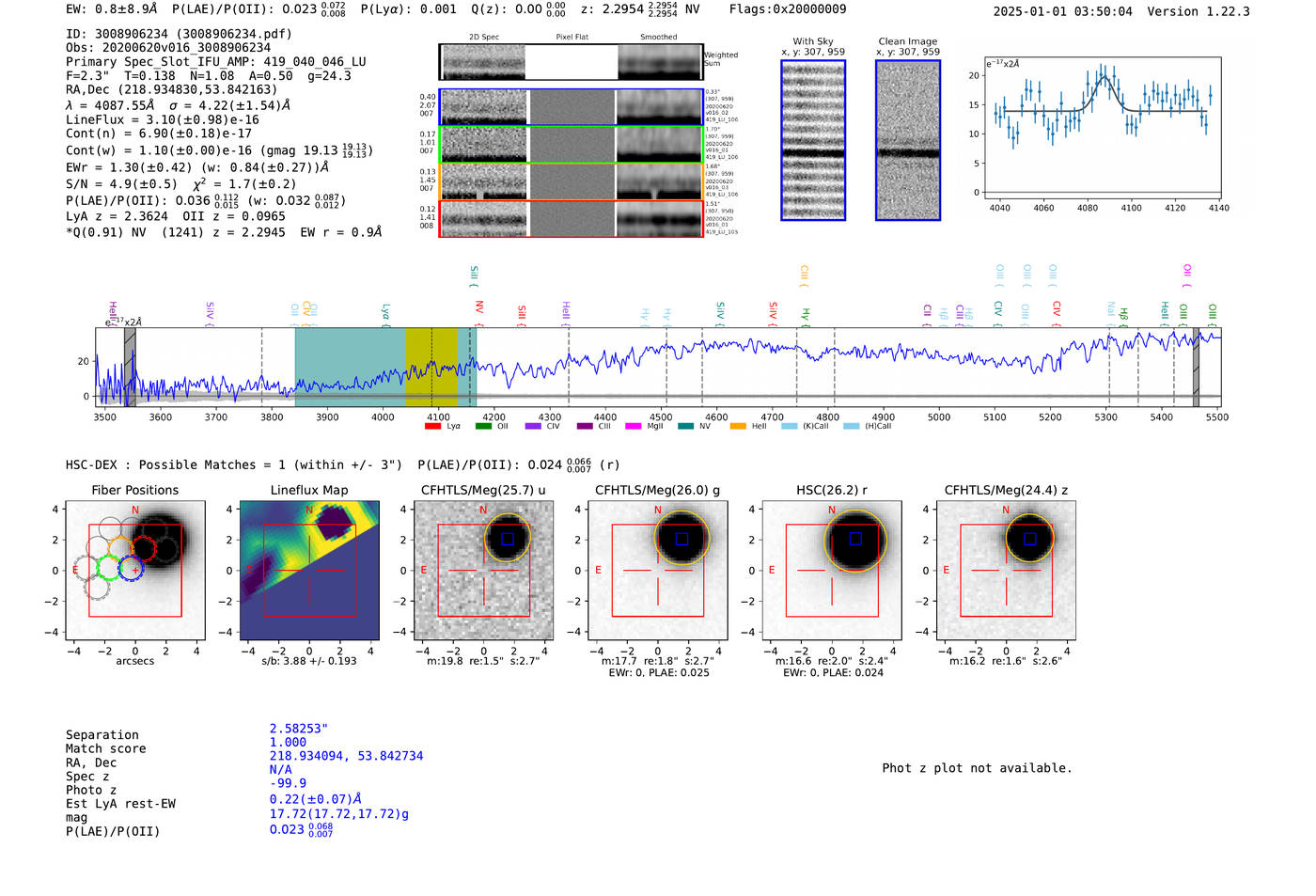Open the CFHTLS/Meg(24.4) z cutout
The image size is (1316, 896).
pyautogui.click(x=1006, y=571)
